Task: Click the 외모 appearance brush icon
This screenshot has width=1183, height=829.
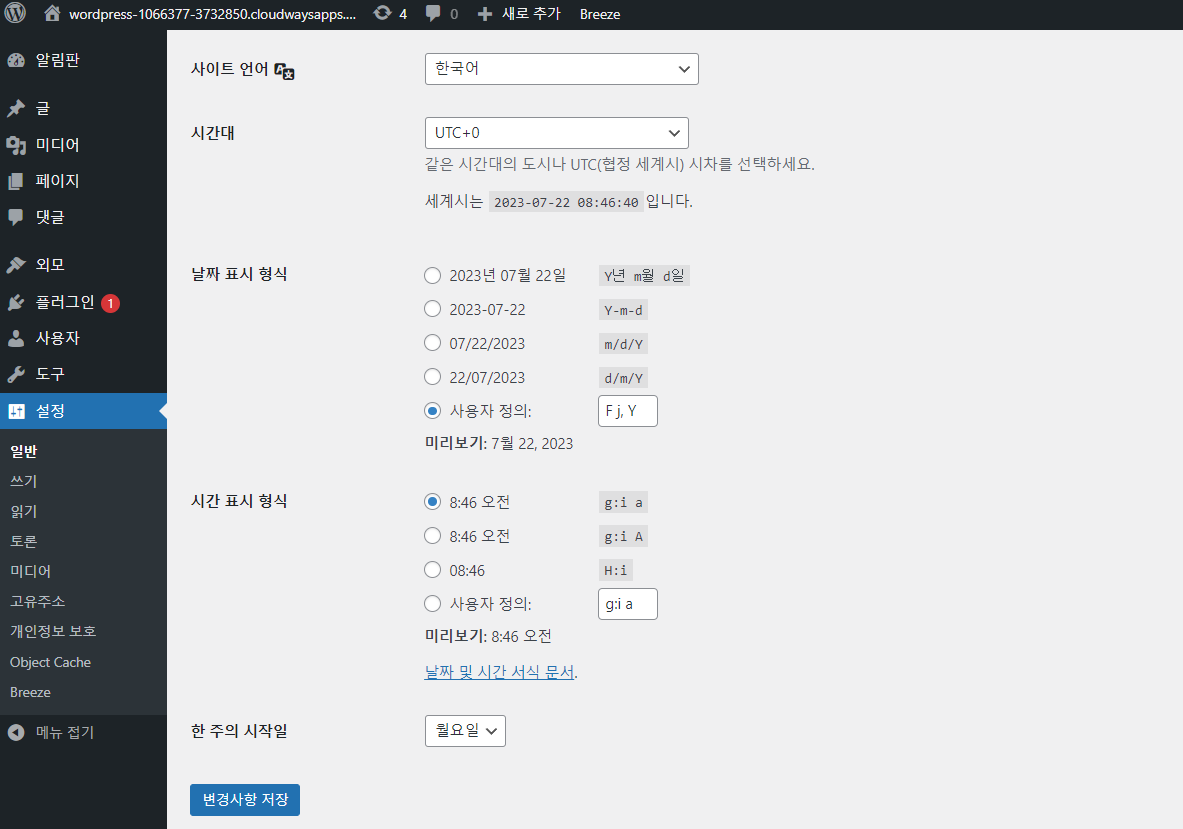Action: [x=16, y=265]
